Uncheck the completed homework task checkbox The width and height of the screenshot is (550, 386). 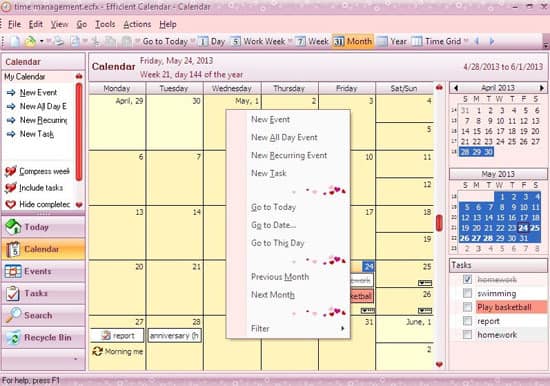click(467, 279)
